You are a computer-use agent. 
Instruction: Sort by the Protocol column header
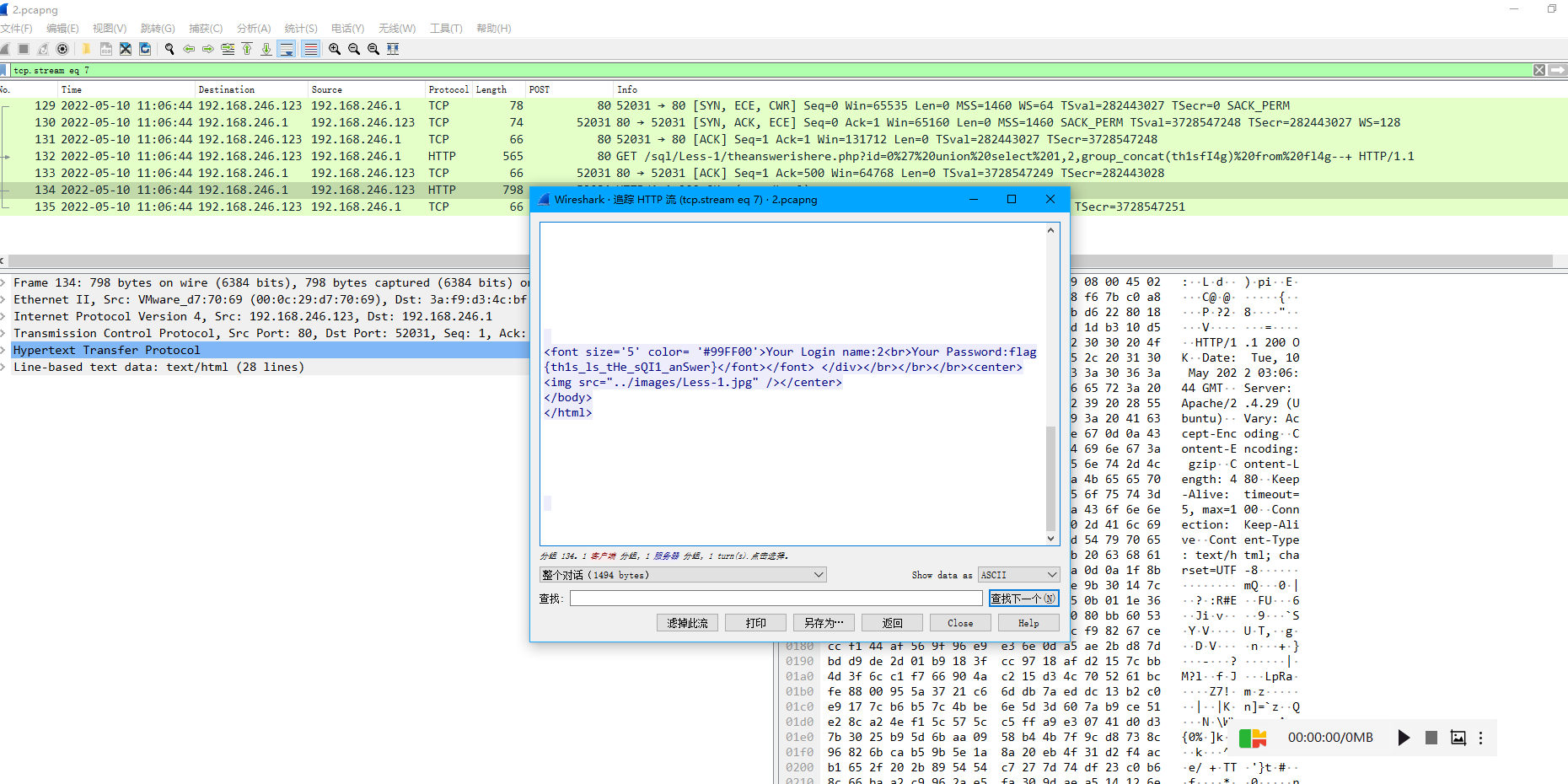pos(448,89)
